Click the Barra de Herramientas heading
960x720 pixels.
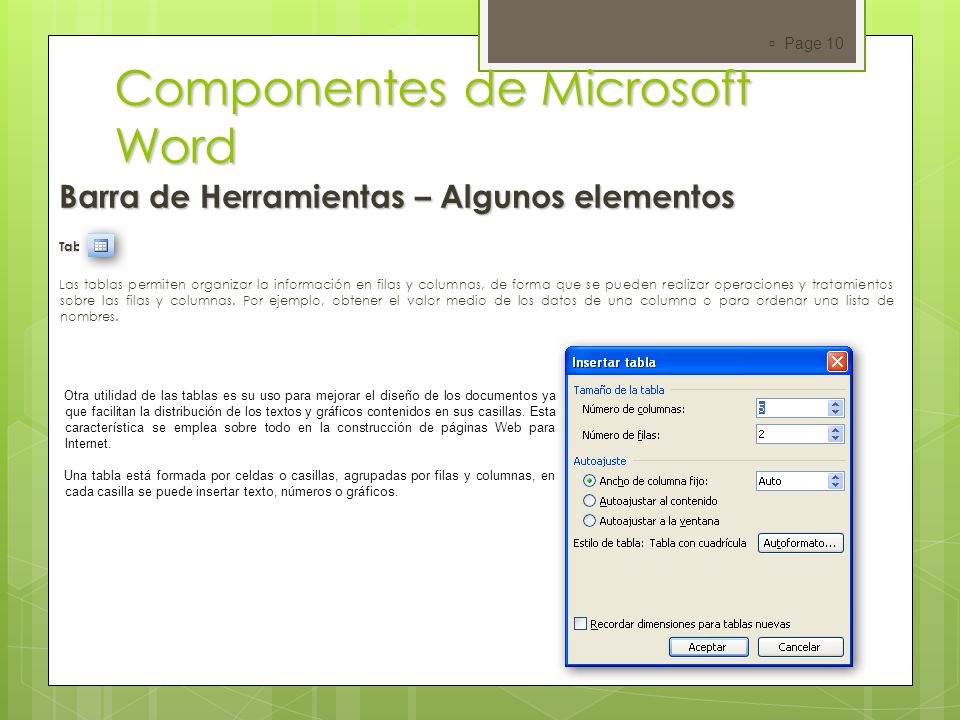(x=397, y=197)
